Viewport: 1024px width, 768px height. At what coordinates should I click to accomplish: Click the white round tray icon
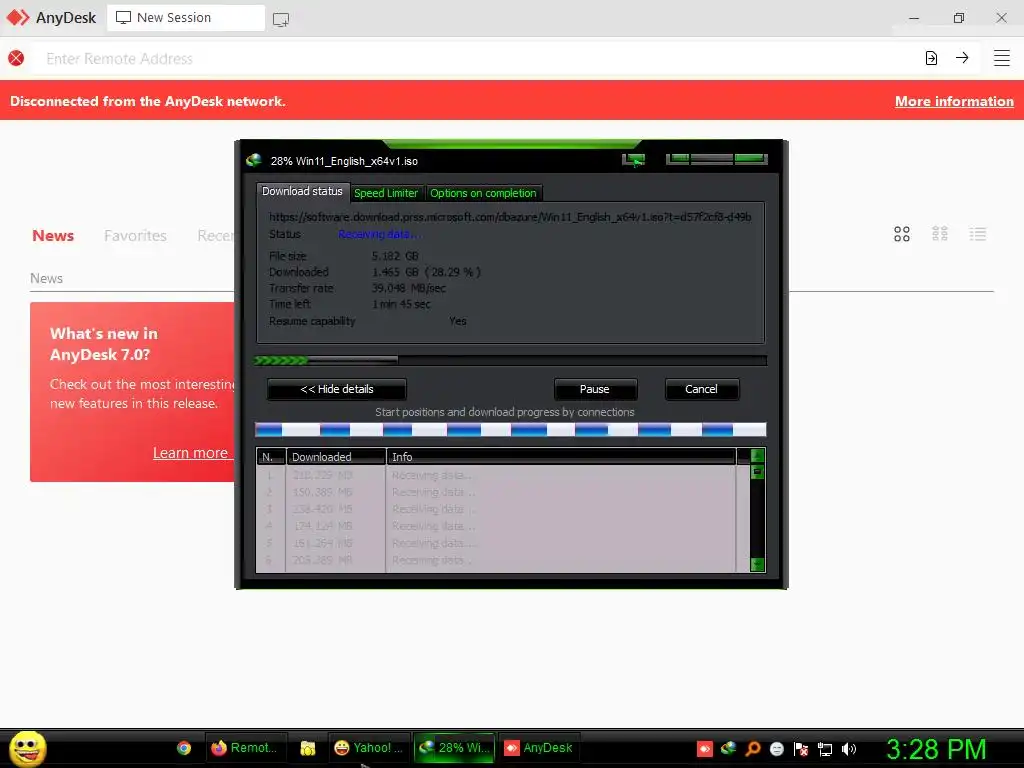(776, 748)
